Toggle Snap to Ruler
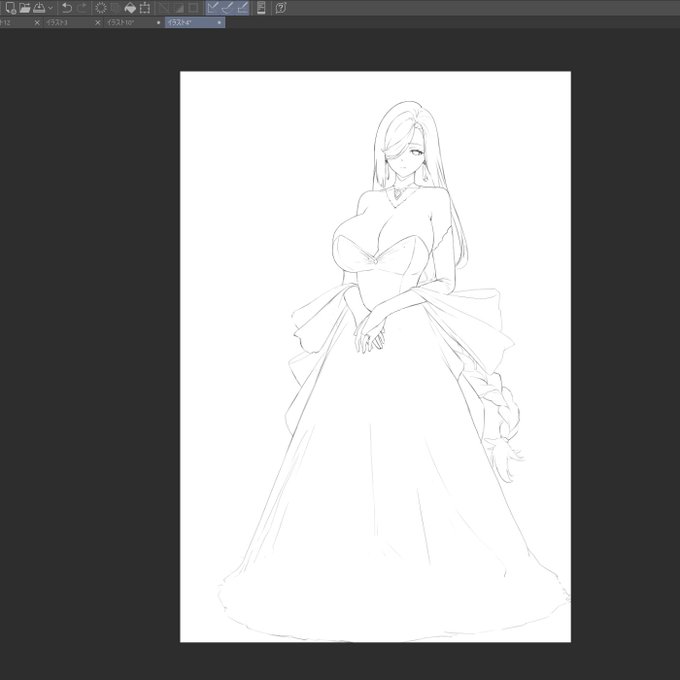Screen dimensions: 680x680 212,7
